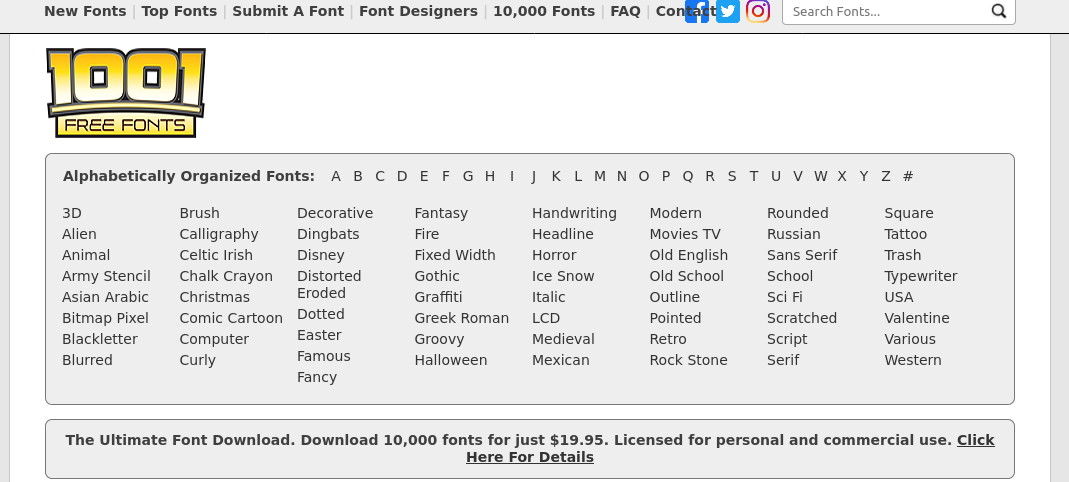Open the Sans Serif category
The width and height of the screenshot is (1069, 482).
pyautogui.click(x=802, y=256)
